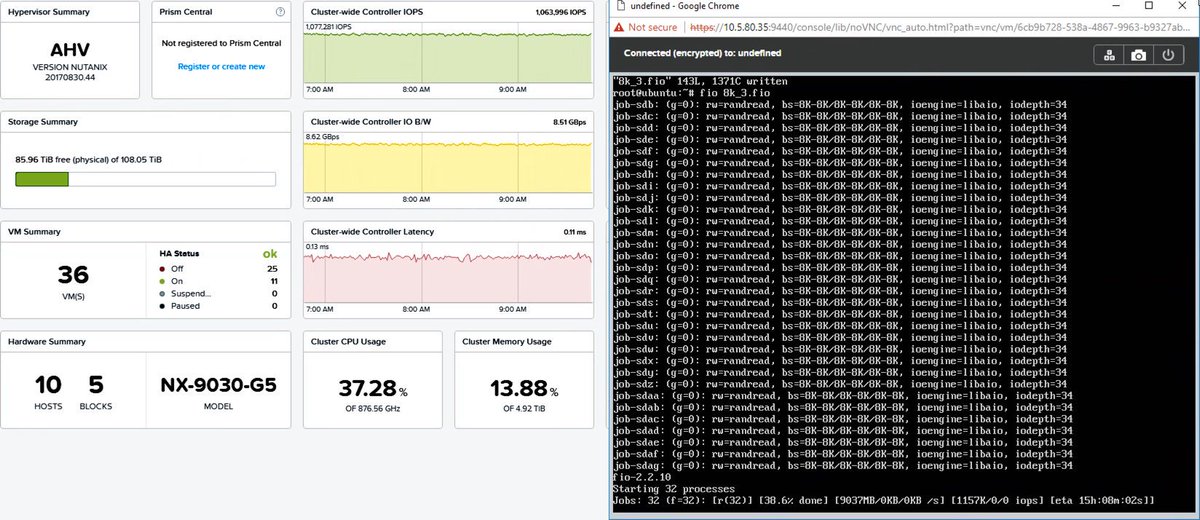Viewport: 1200px width, 520px height.
Task: Click the job-sdz line in the VNC console
Action: [839, 384]
